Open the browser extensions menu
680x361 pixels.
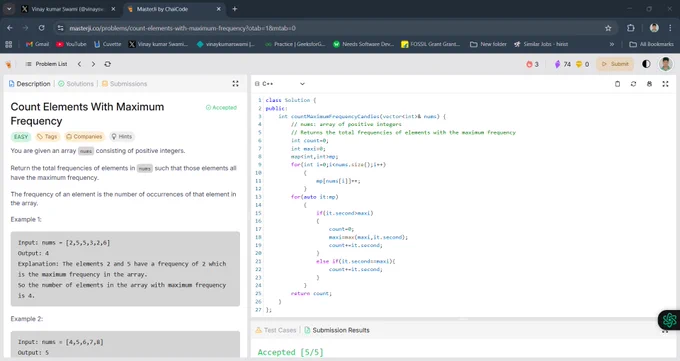tap(631, 28)
